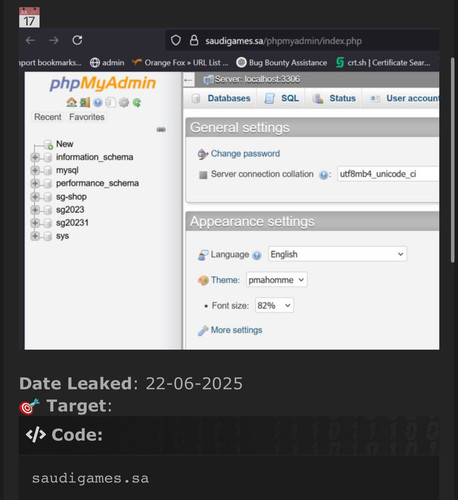The image size is (458, 500).
Task: Open phpMyAdmin documentation blue question icon
Action: [x=97, y=102]
